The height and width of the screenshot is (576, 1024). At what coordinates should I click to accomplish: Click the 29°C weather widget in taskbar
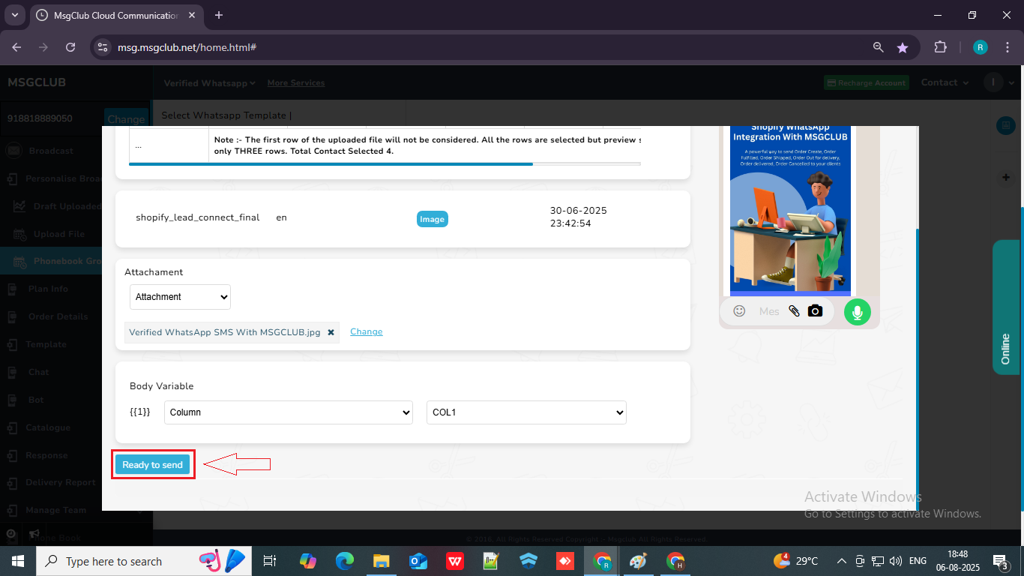coord(795,561)
